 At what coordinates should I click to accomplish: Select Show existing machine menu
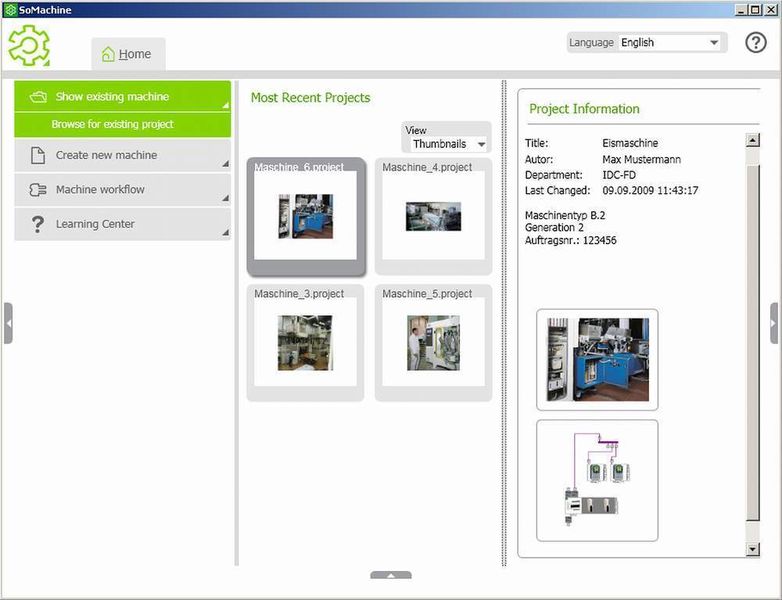(x=122, y=96)
